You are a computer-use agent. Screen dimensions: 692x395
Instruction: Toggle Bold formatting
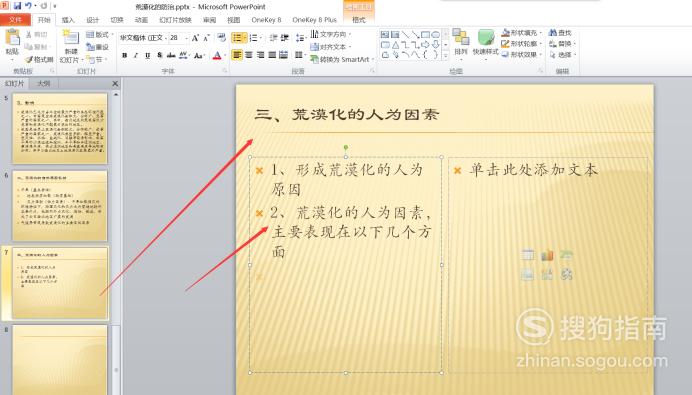125,55
